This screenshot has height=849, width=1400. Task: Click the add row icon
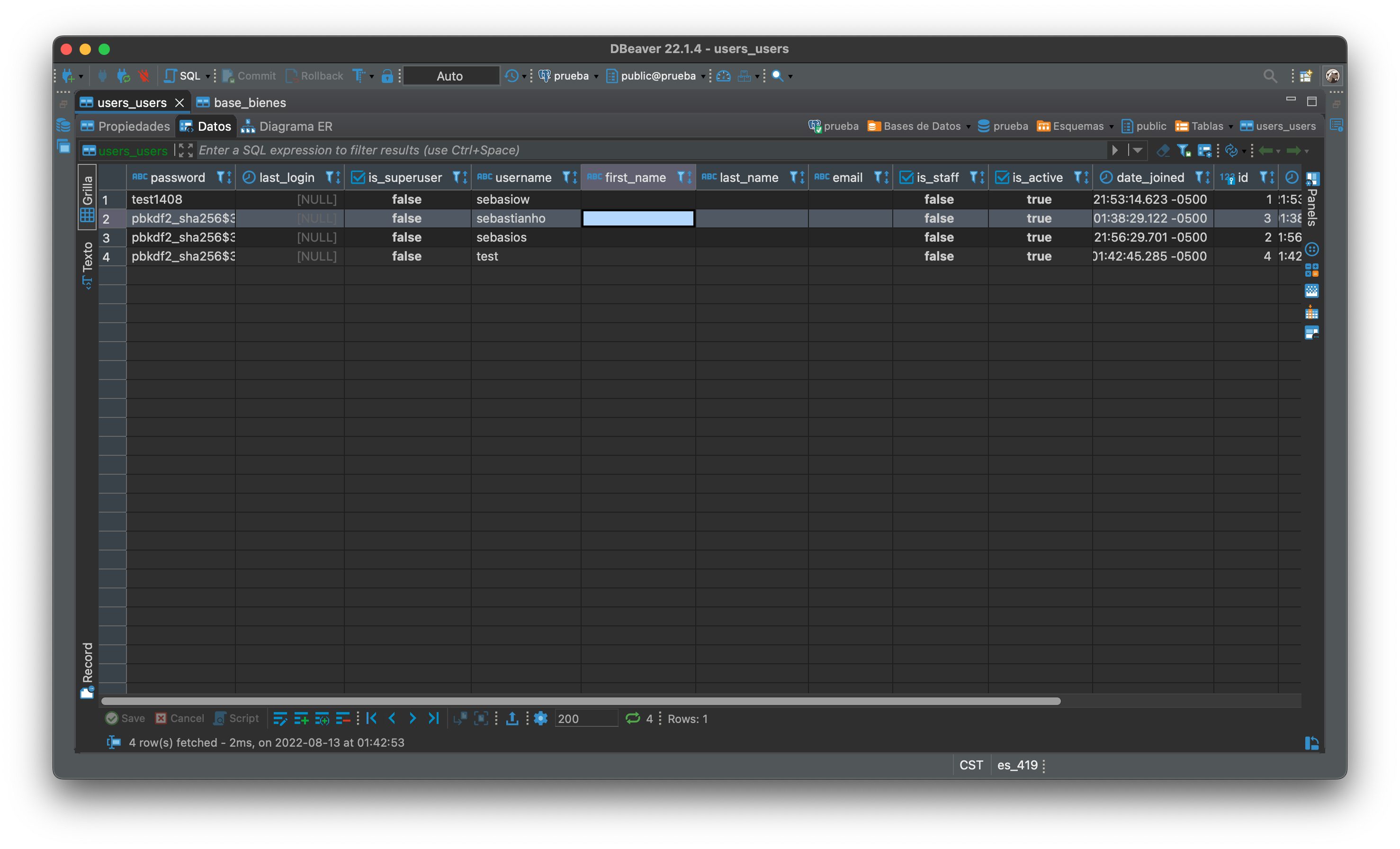pos(301,718)
